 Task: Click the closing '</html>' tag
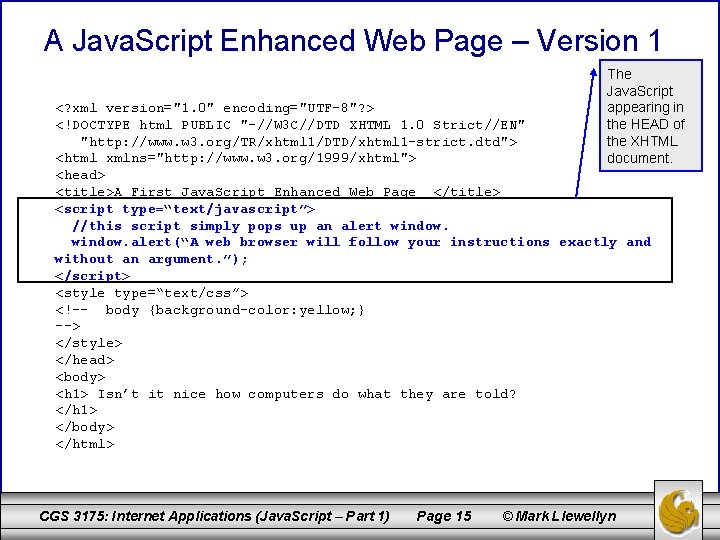(84, 444)
